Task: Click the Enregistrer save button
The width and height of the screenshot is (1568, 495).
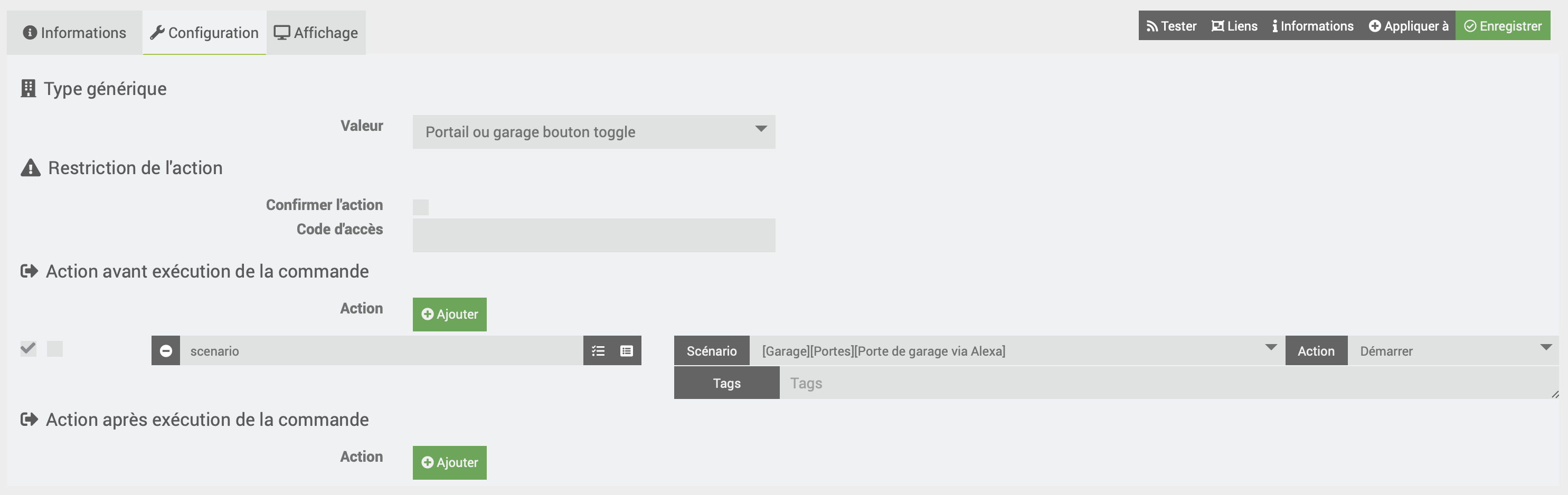Action: tap(1502, 26)
